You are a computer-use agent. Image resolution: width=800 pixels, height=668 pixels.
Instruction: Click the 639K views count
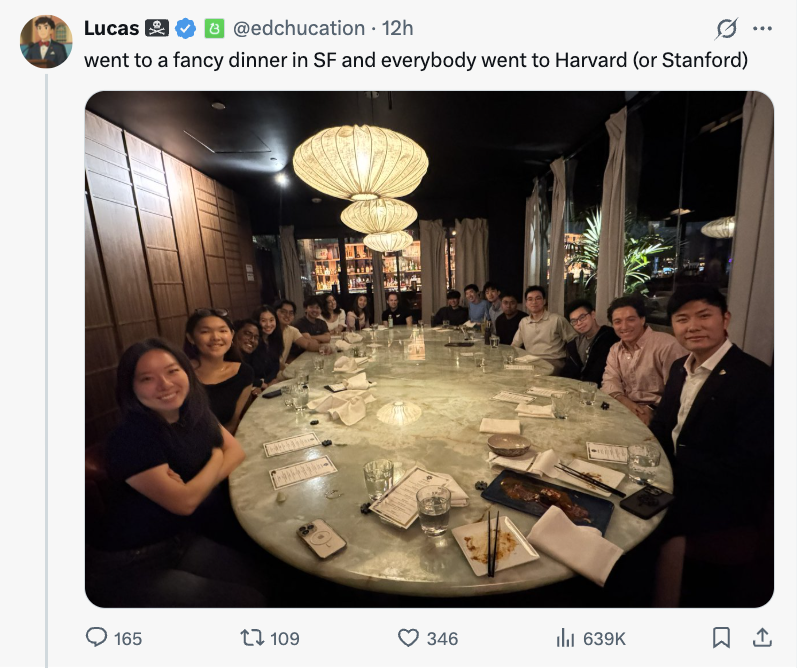coord(604,638)
